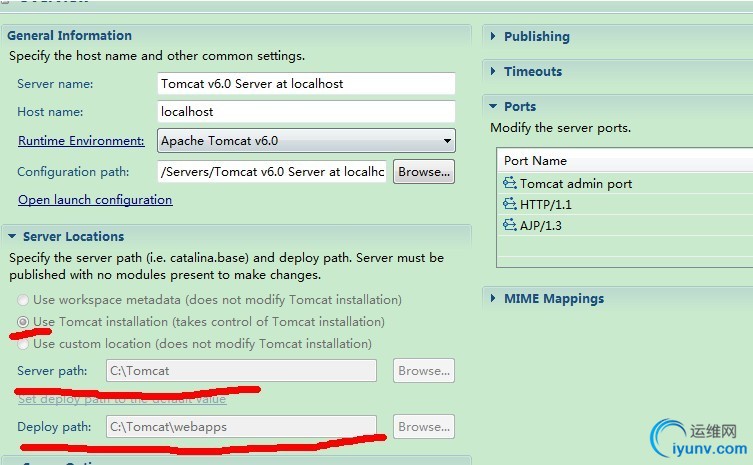The width and height of the screenshot is (753, 465).
Task: Click the Port Name column header
Action: click(x=625, y=160)
